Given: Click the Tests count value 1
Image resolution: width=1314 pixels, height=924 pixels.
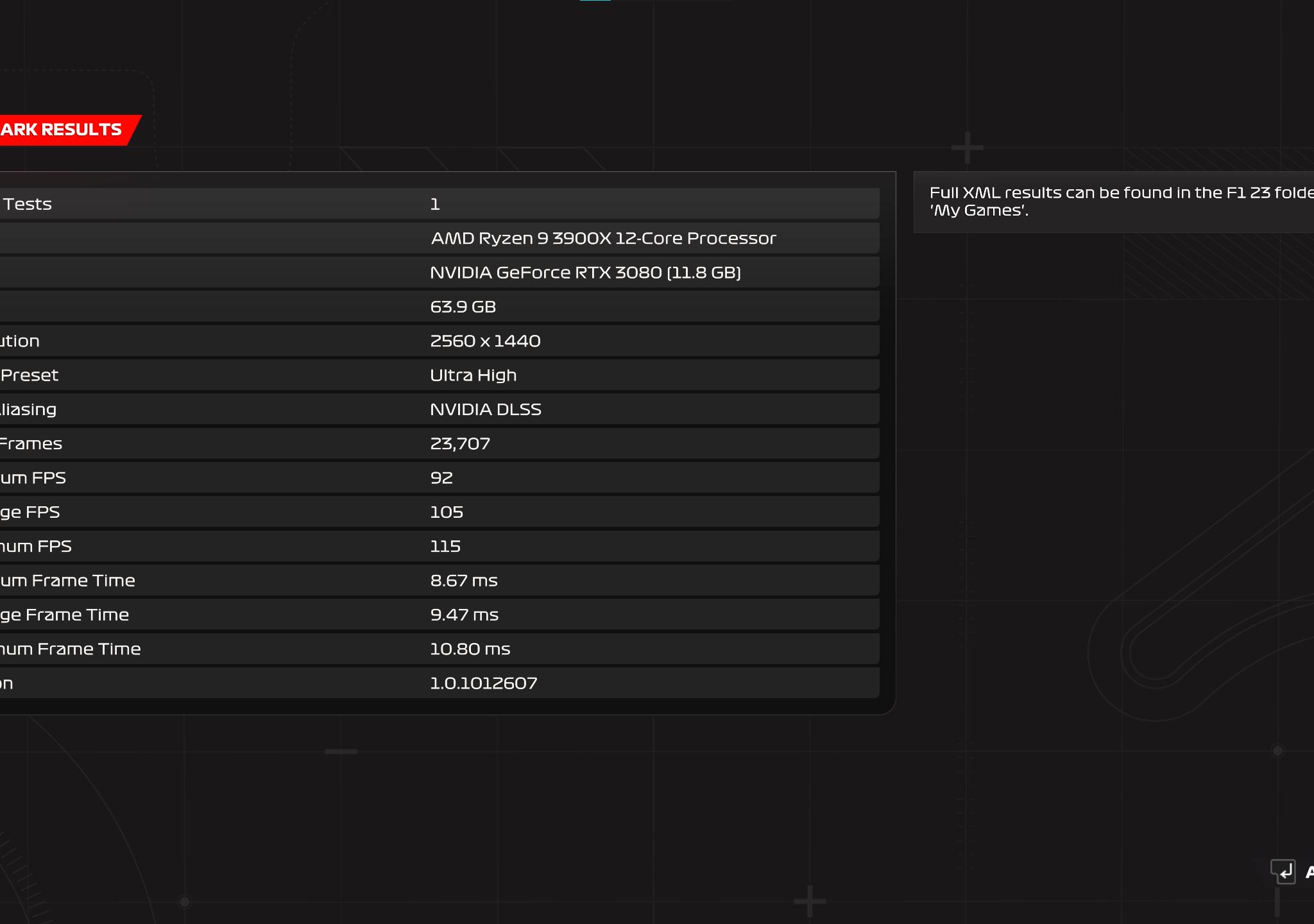Looking at the screenshot, I should pyautogui.click(x=435, y=204).
